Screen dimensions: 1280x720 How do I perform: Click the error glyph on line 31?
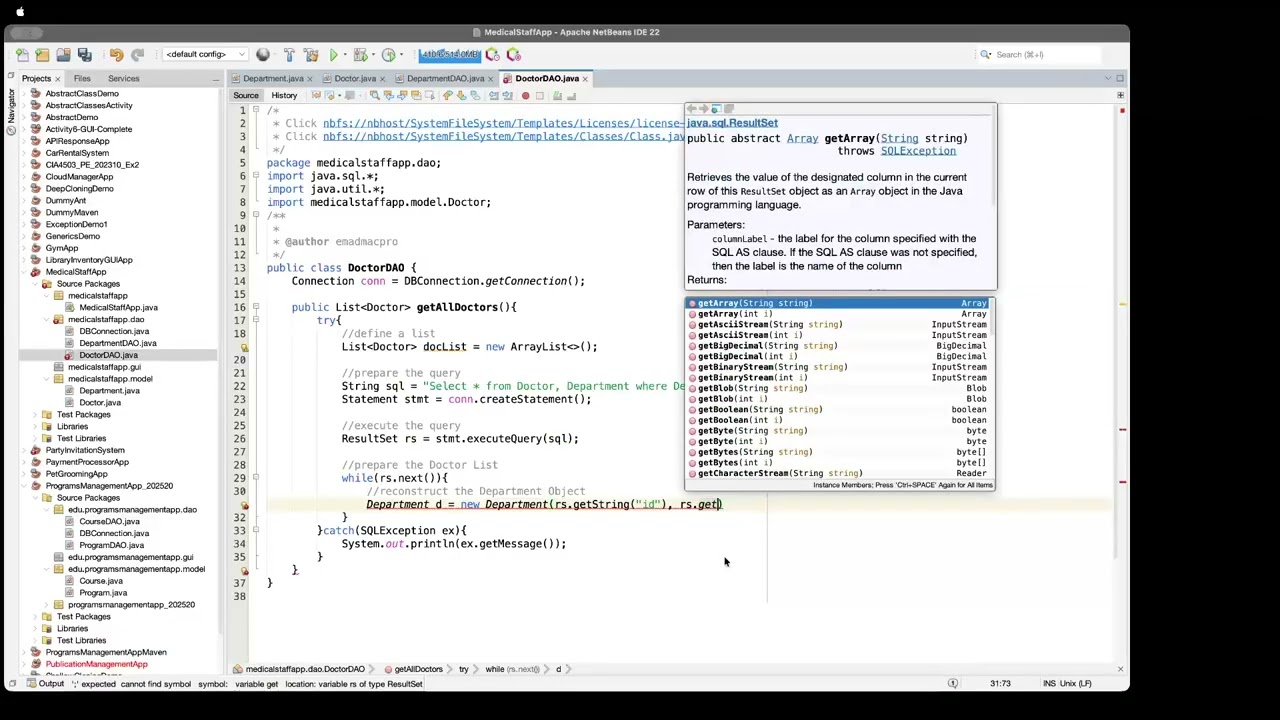(x=244, y=505)
